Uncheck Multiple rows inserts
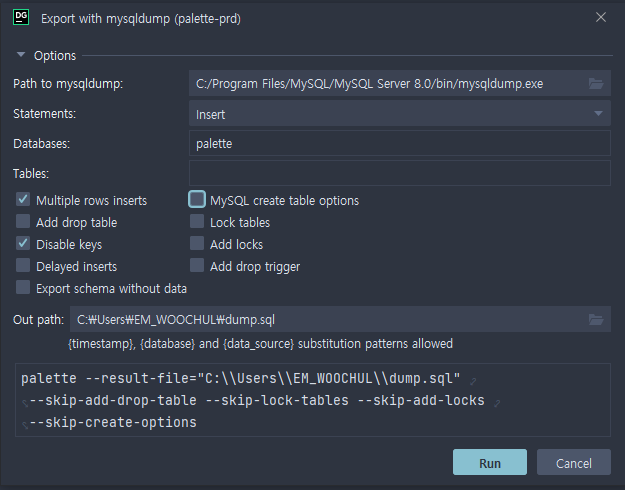 23,199
